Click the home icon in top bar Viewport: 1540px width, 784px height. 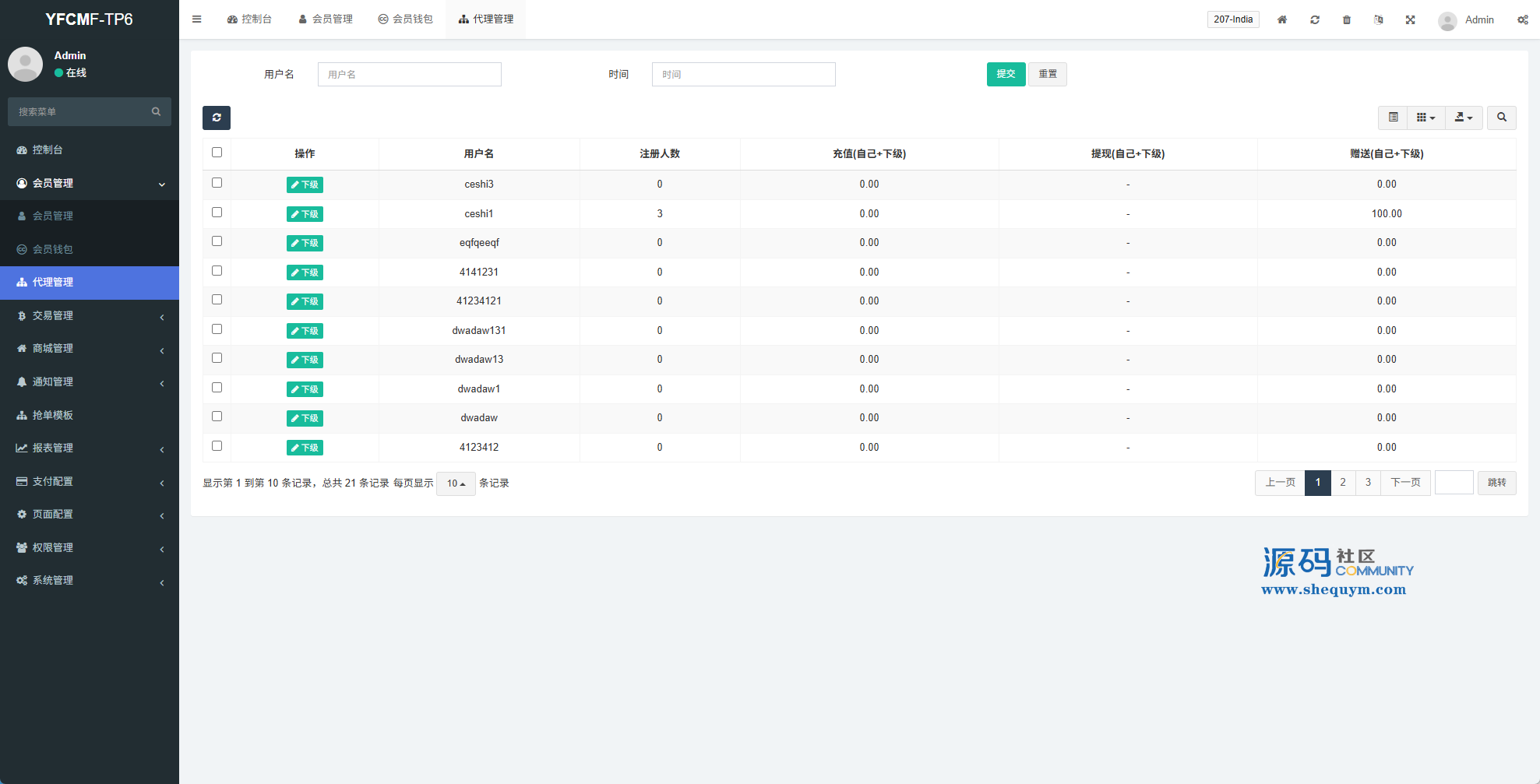coord(1282,19)
